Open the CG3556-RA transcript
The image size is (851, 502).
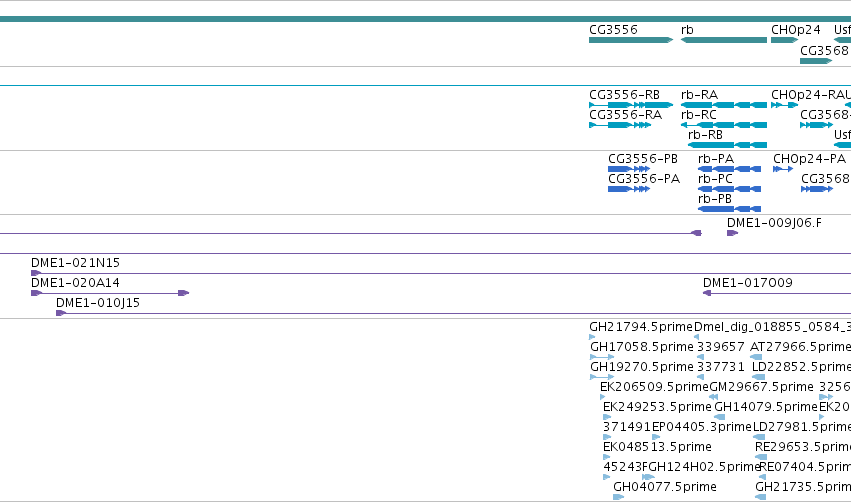tap(620, 125)
